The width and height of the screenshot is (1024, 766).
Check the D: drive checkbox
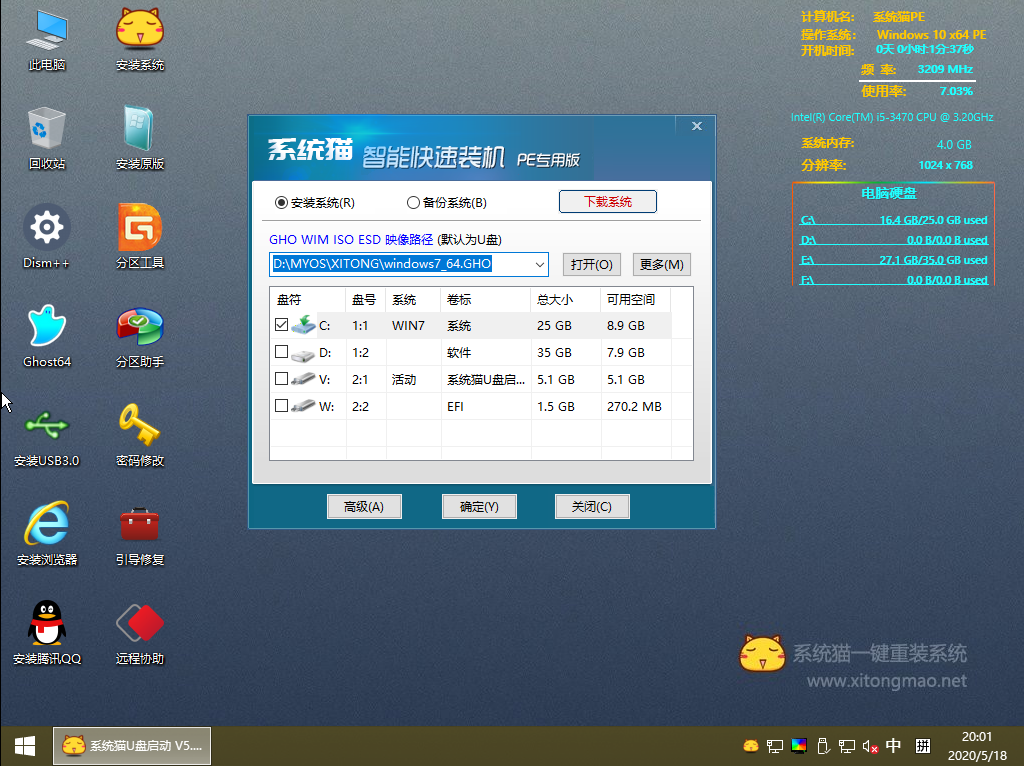(x=281, y=352)
